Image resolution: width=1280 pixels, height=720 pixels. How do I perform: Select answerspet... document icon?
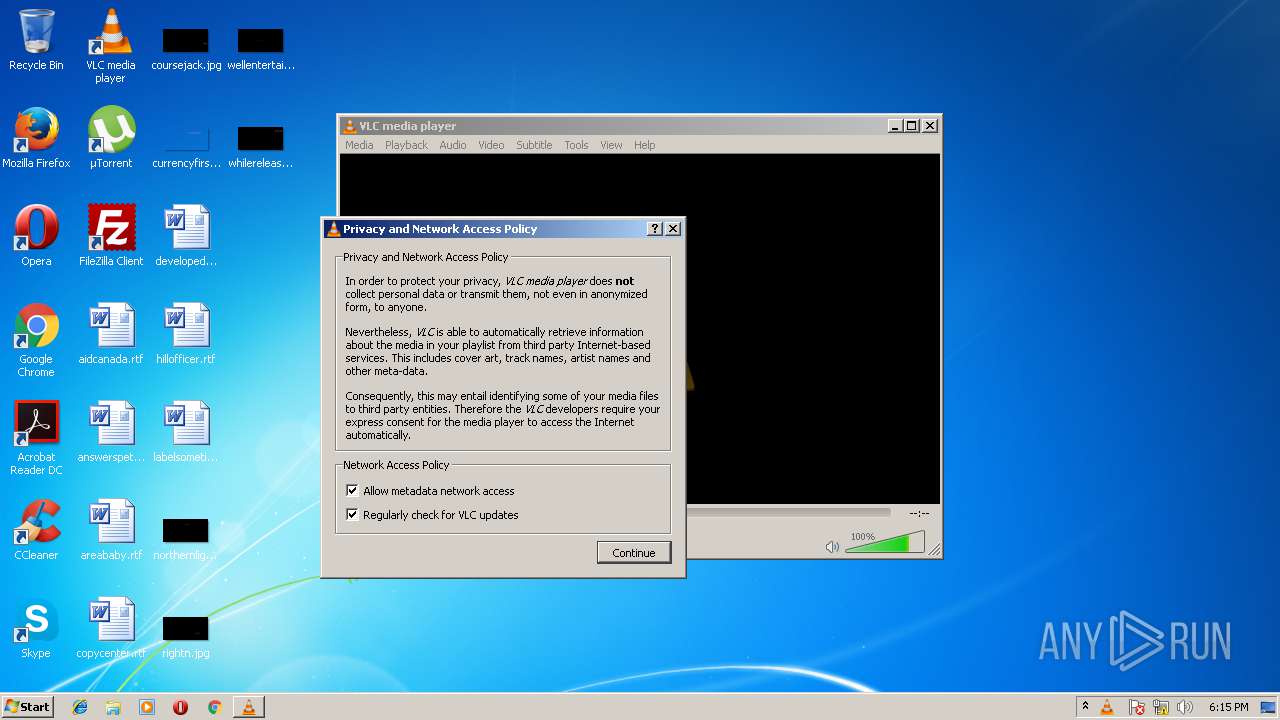[x=110, y=432]
